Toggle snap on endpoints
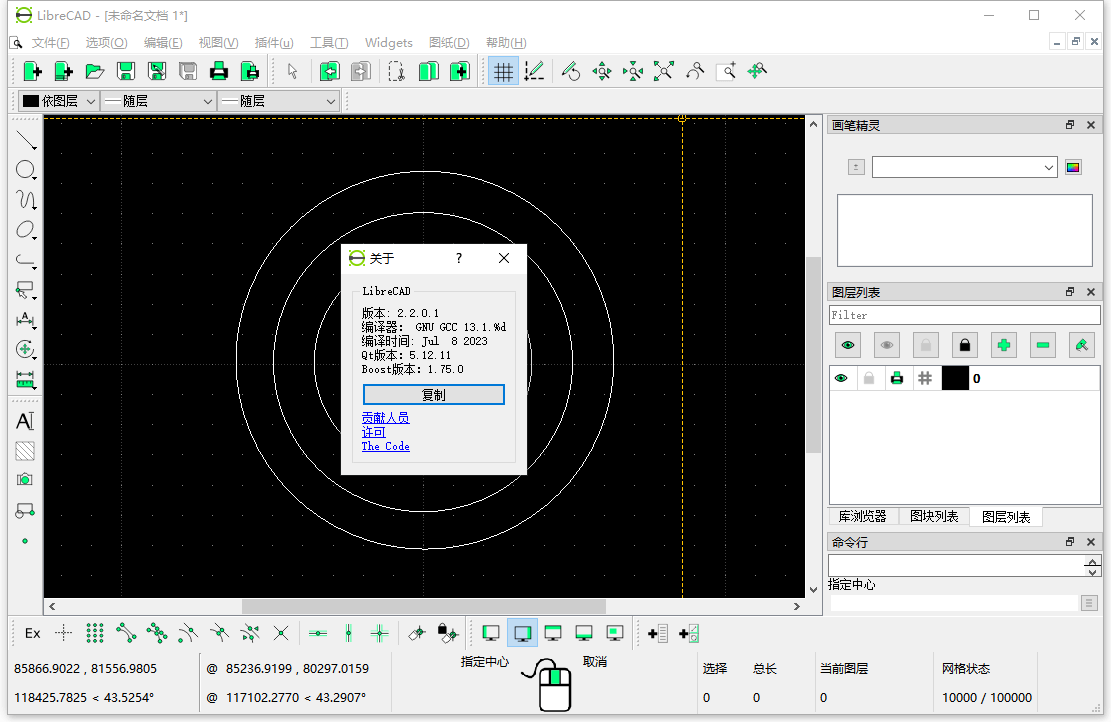The image size is (1111, 722). (126, 633)
